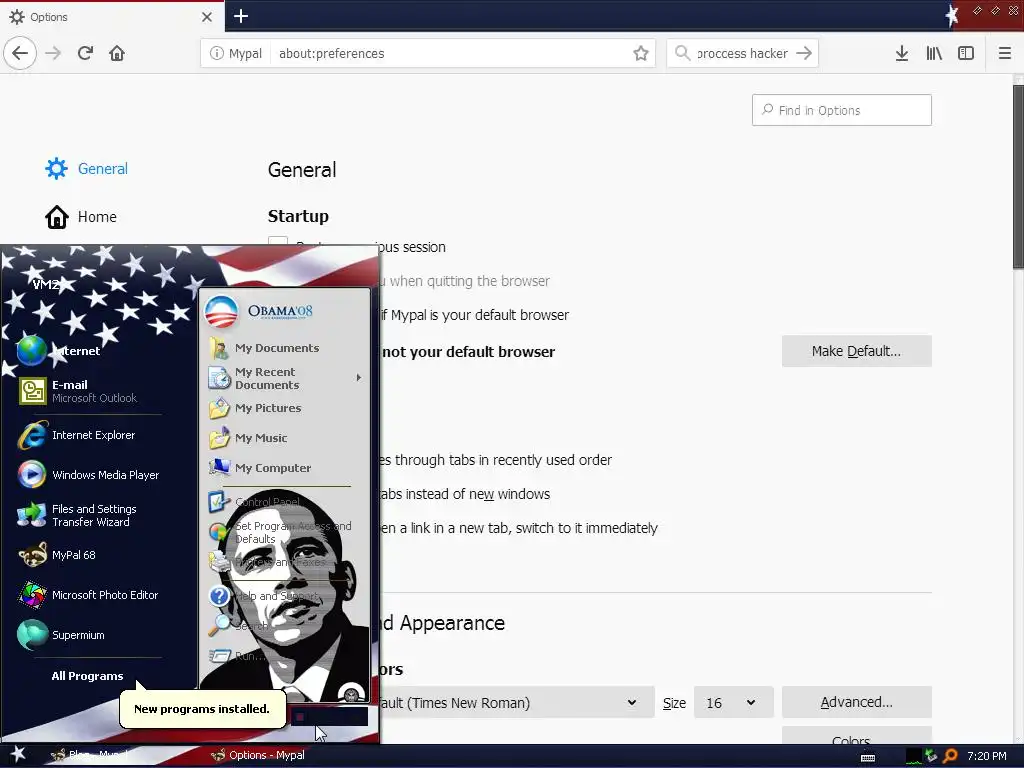Viewport: 1024px width, 768px height.
Task: Open E-mail Microsoft Outlook entry
Action: click(x=78, y=391)
